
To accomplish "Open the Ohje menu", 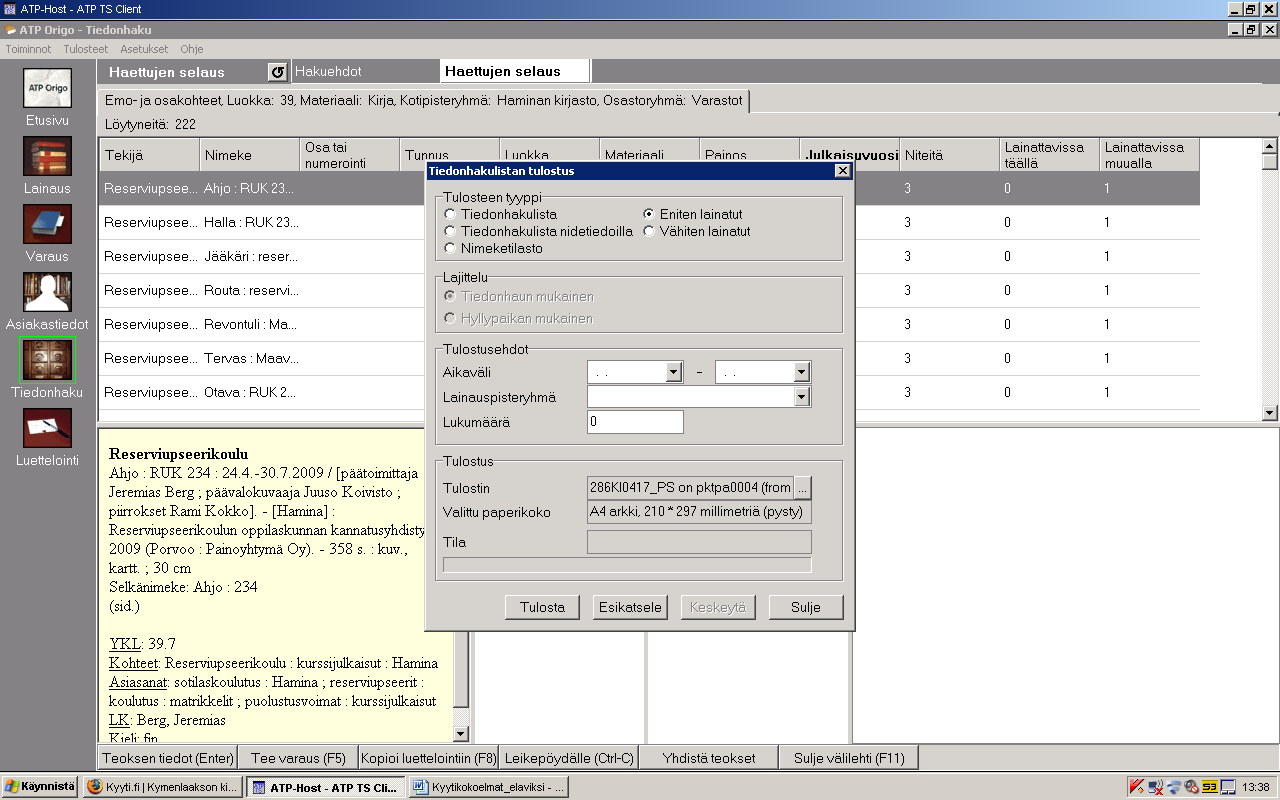I will coord(191,49).
